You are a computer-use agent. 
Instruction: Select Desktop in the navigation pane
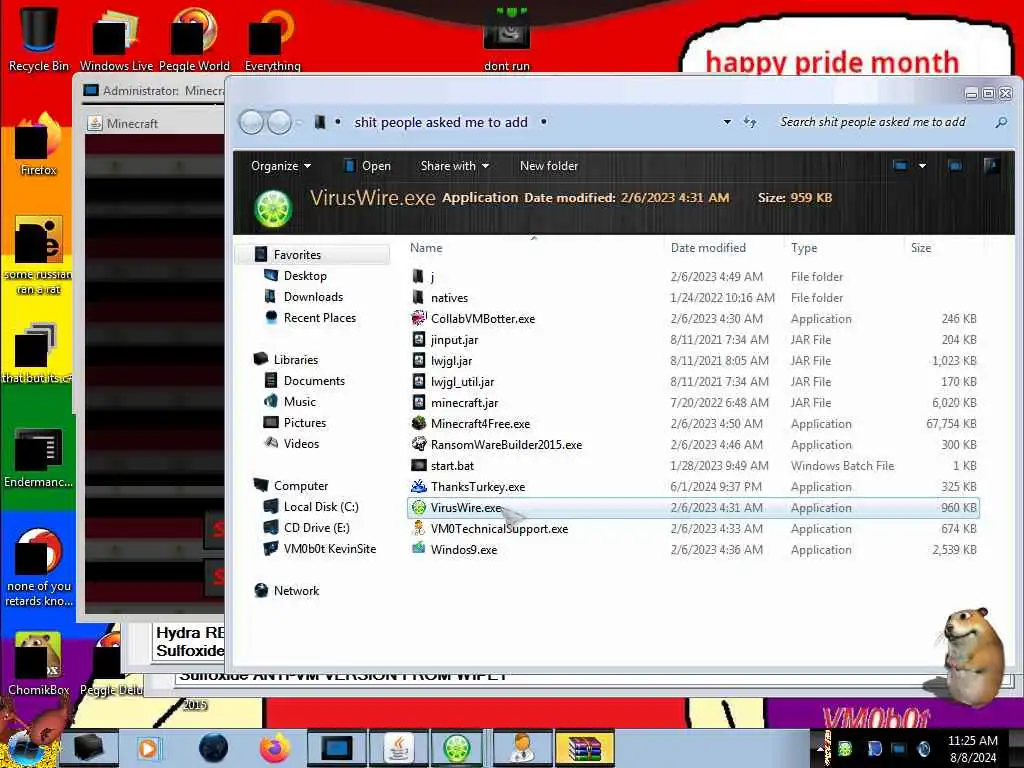tap(305, 276)
